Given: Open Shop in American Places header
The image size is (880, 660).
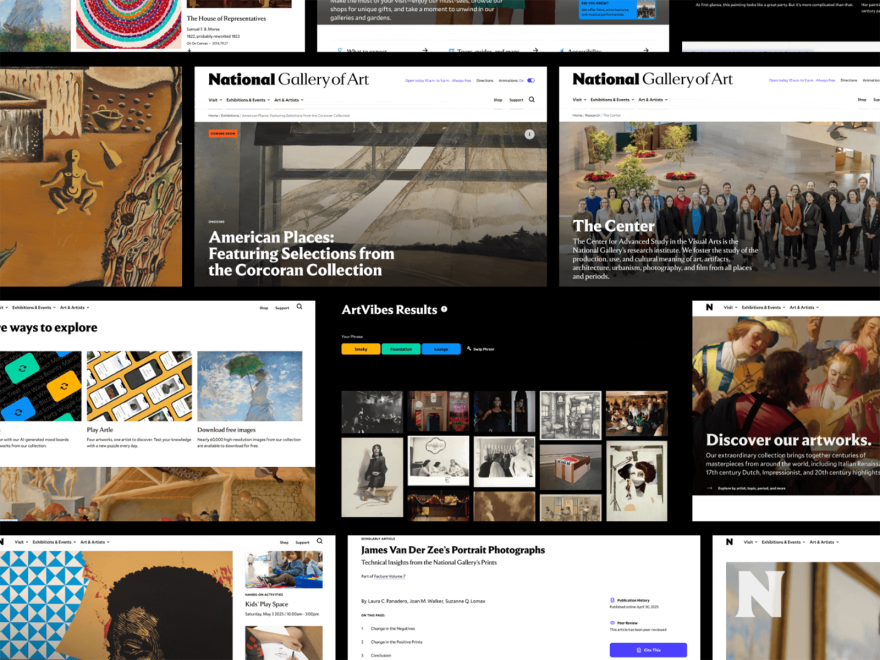Looking at the screenshot, I should tap(497, 100).
